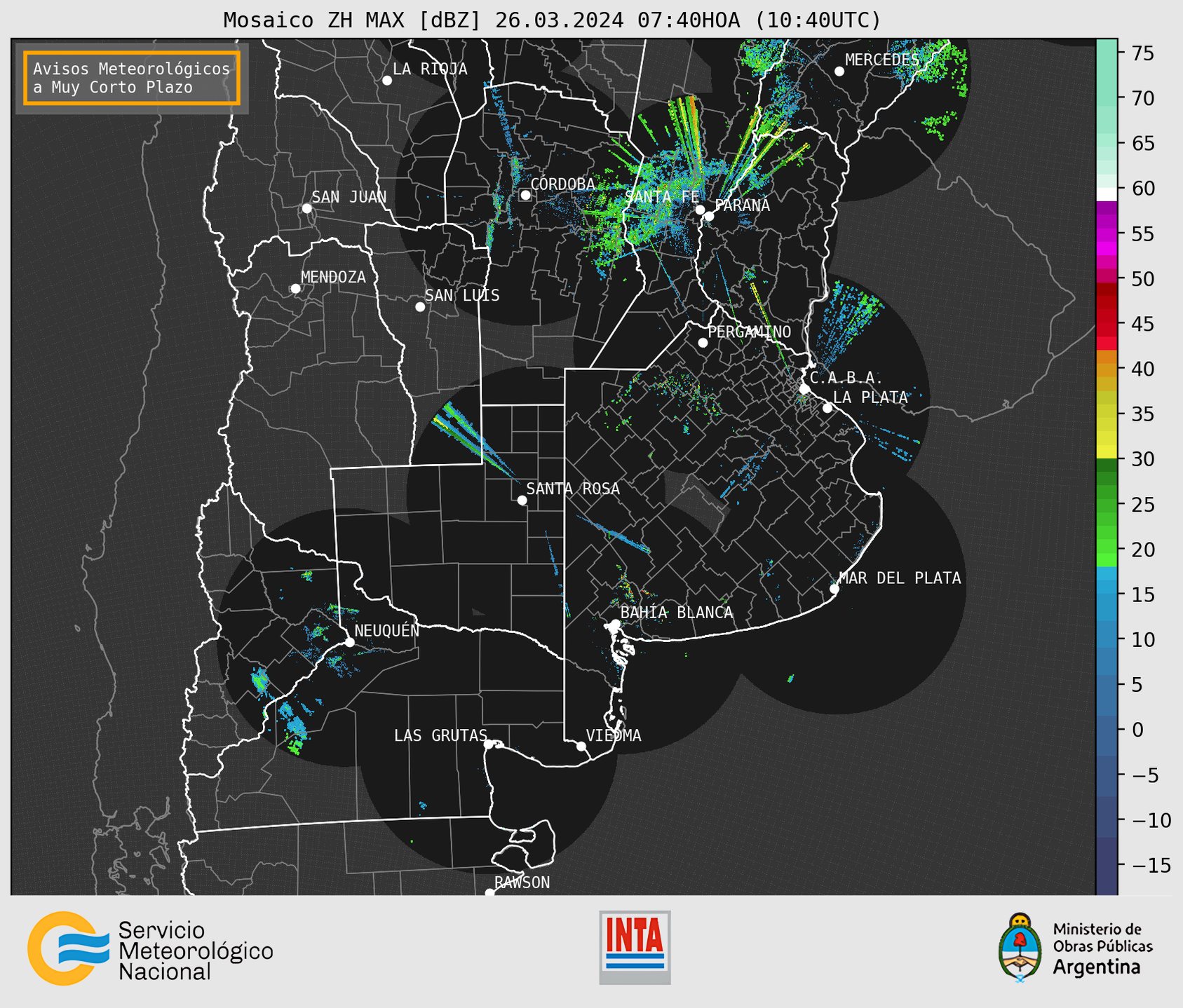Image resolution: width=1183 pixels, height=1008 pixels.
Task: Click the orange 40 dBZ band on colorbar
Action: pyautogui.click(x=1107, y=369)
